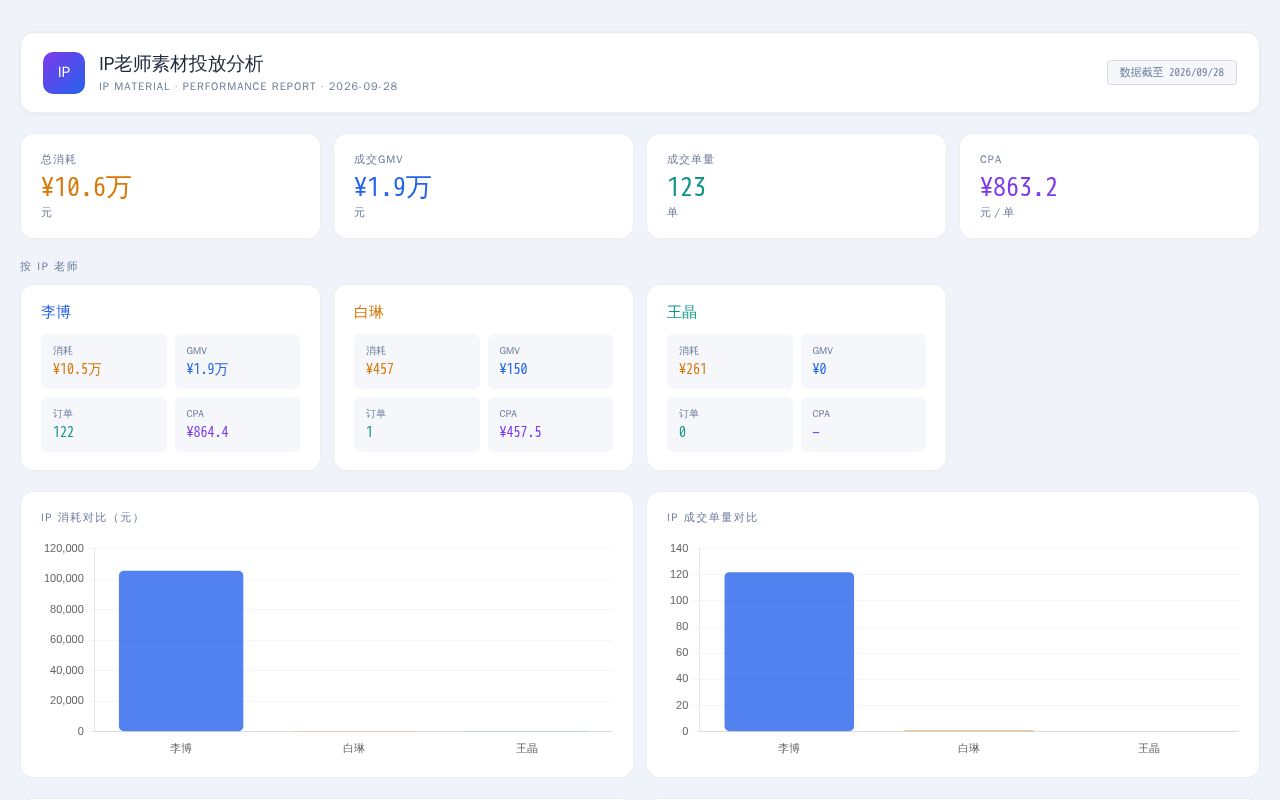Screen dimensions: 1280x800
Task: Click the 总消耗 value ¥10.6万
Action: click(x=86, y=187)
